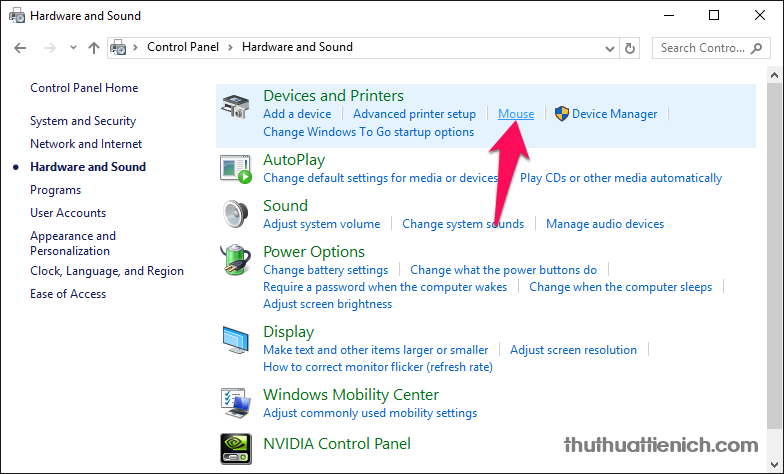This screenshot has height=474, width=784.
Task: Select Programs in the left sidebar
Action: tap(56, 190)
